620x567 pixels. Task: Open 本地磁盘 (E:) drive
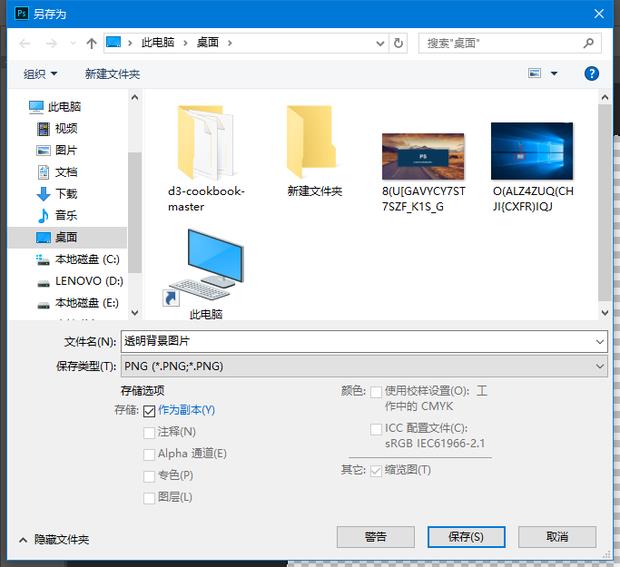(x=78, y=303)
